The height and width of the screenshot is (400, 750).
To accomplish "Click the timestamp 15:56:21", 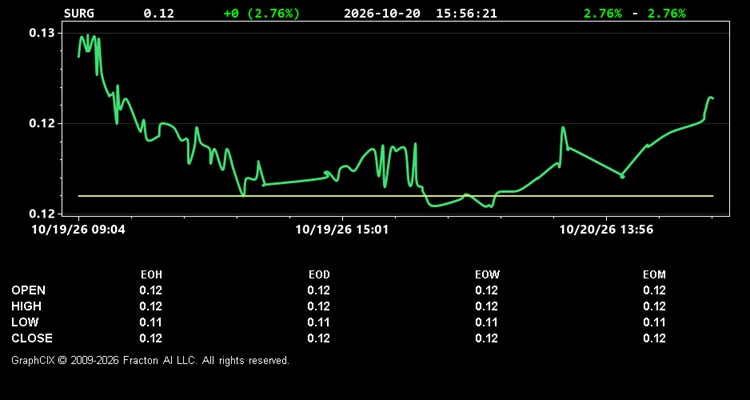I will coord(466,13).
